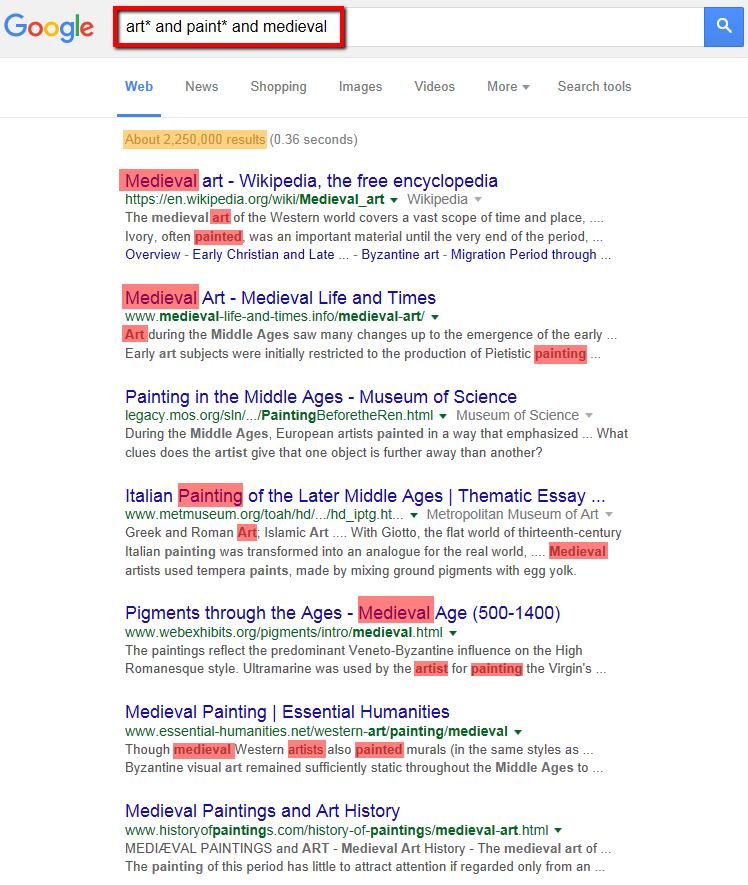Open Italian Painting of the Later Middle Ages result

(365, 496)
